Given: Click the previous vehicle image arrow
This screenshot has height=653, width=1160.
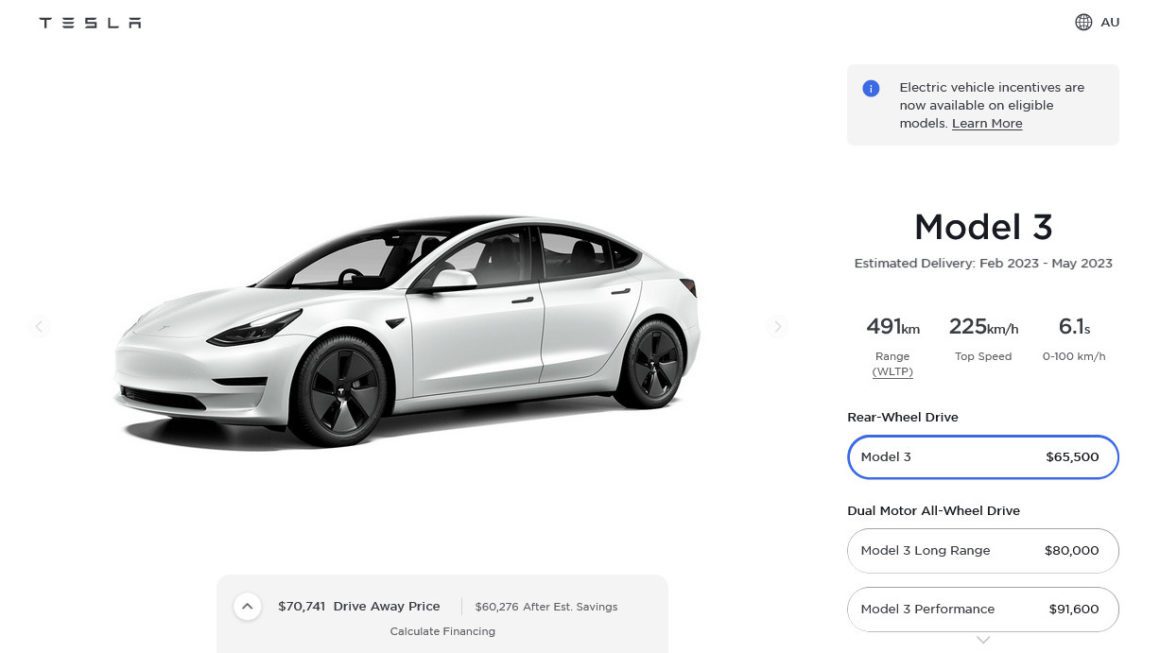Looking at the screenshot, I should click(x=38, y=326).
